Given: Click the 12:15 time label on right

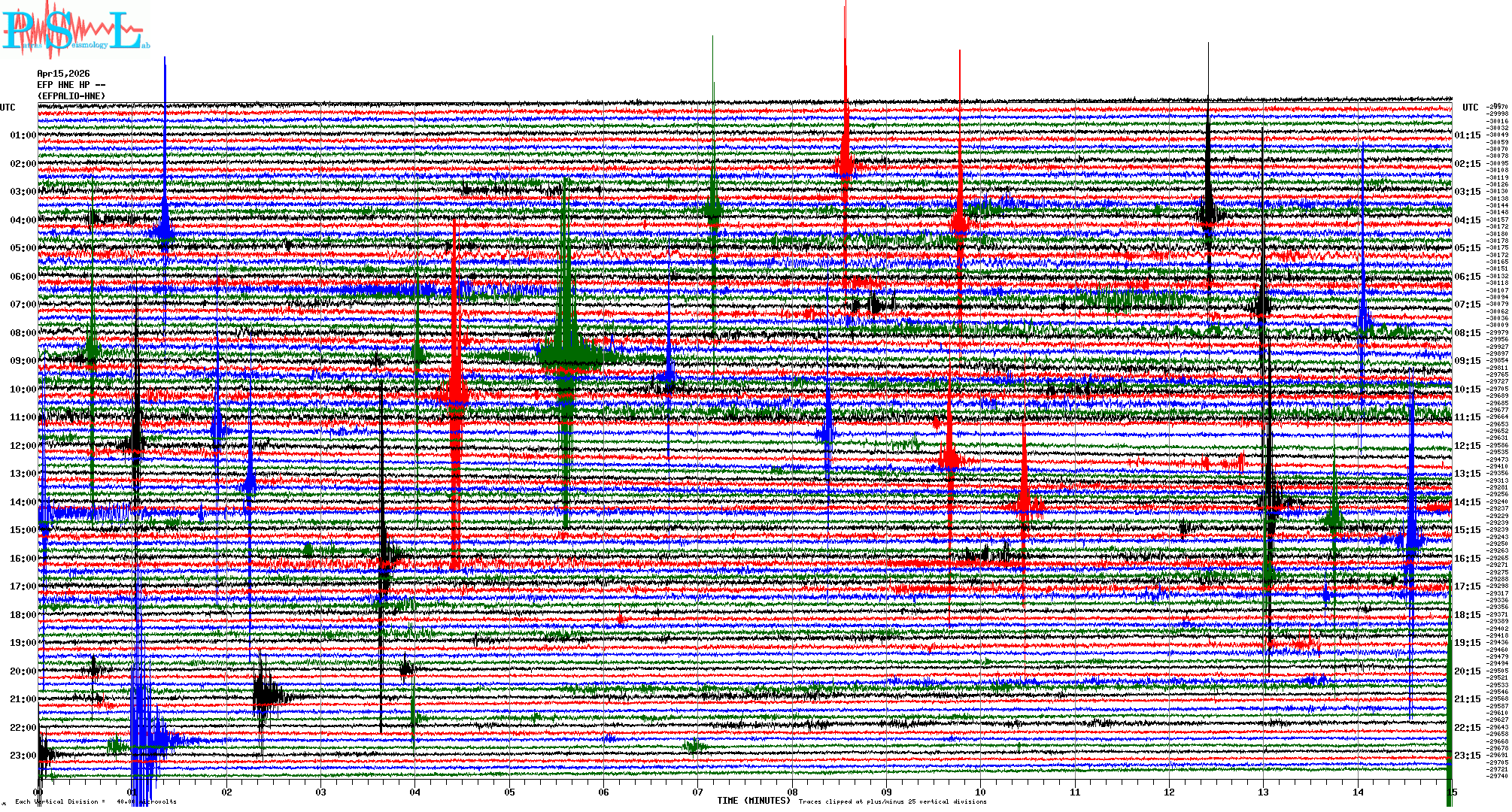Looking at the screenshot, I should pos(1467,446).
